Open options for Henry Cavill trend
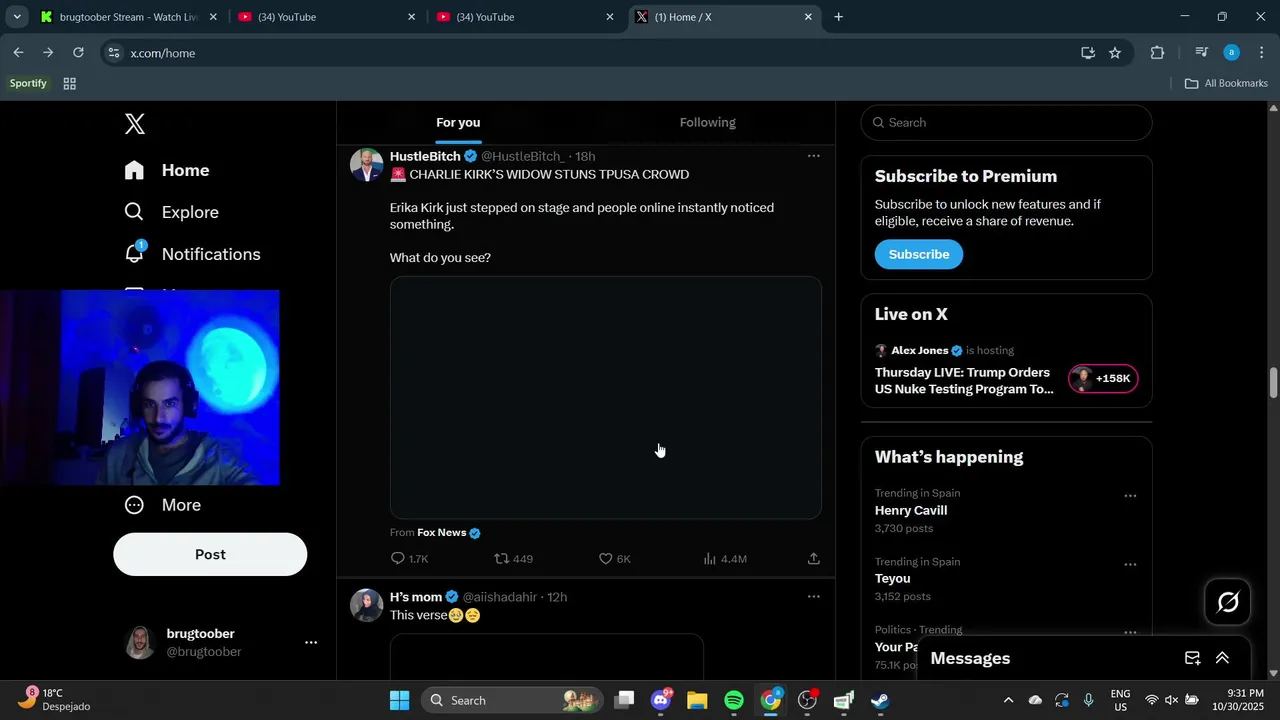This screenshot has height=720, width=1280. (1130, 496)
